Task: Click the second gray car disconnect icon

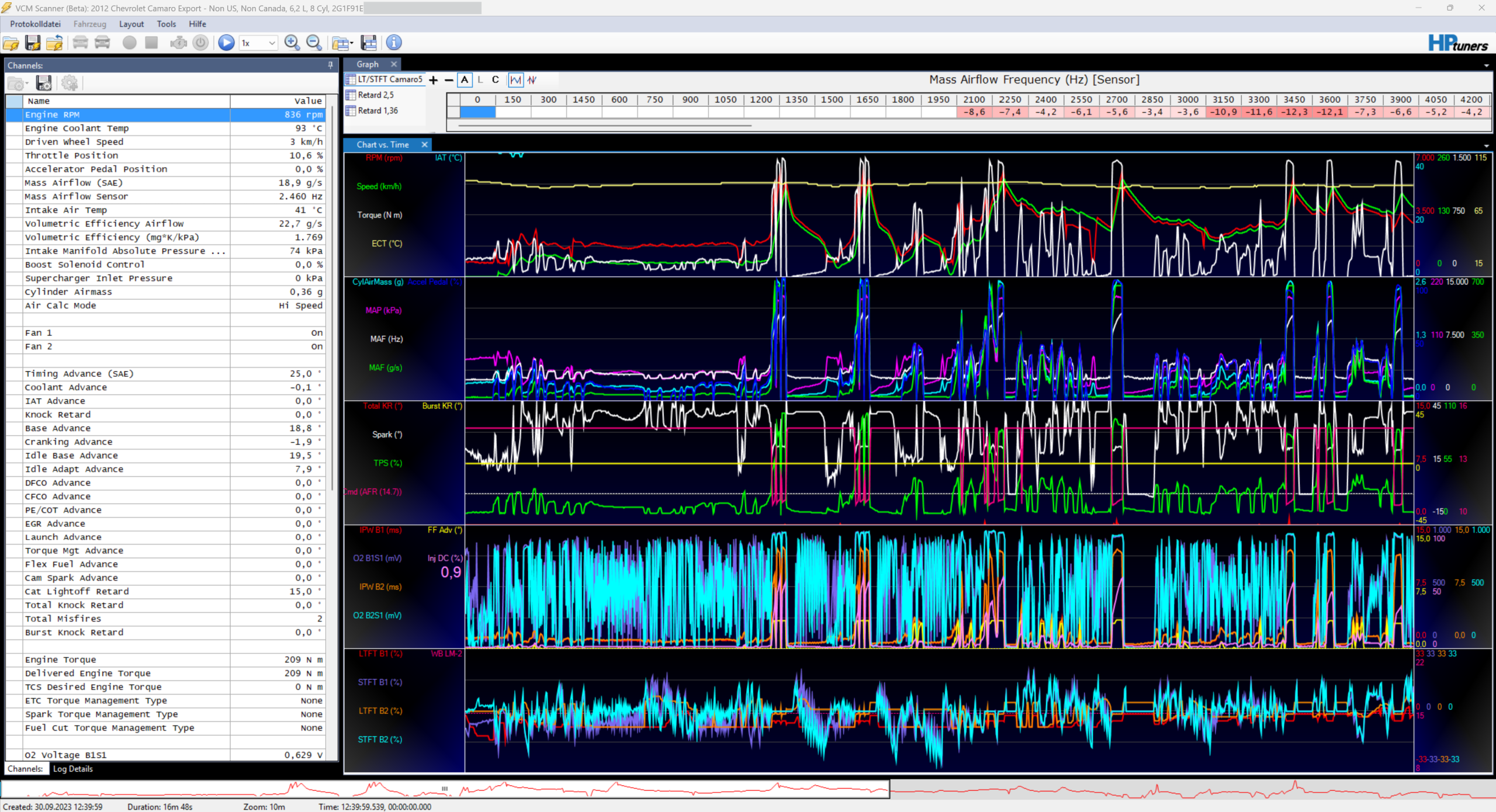Action: coord(102,43)
